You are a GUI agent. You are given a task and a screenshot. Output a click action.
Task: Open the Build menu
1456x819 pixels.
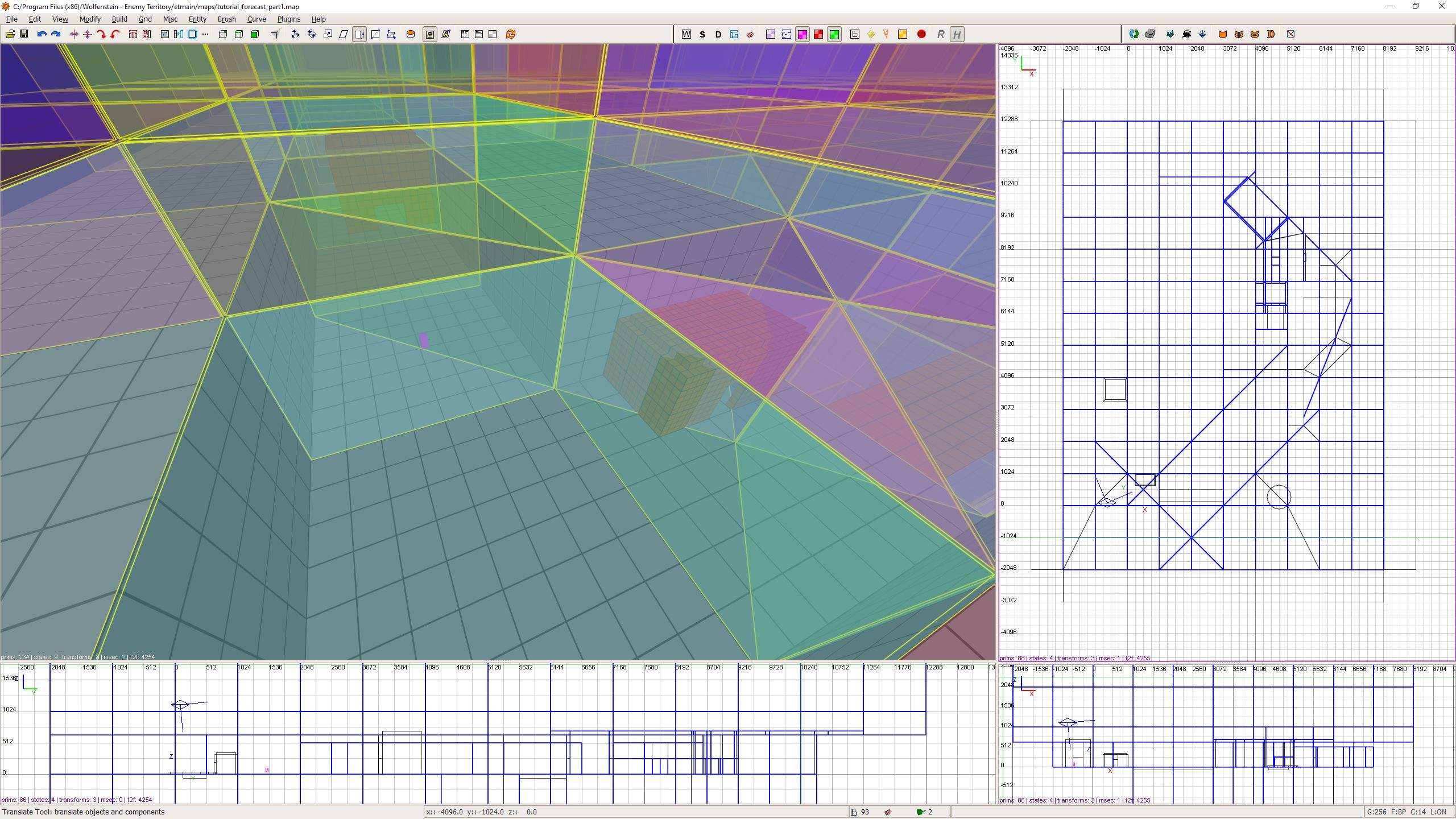tap(119, 19)
